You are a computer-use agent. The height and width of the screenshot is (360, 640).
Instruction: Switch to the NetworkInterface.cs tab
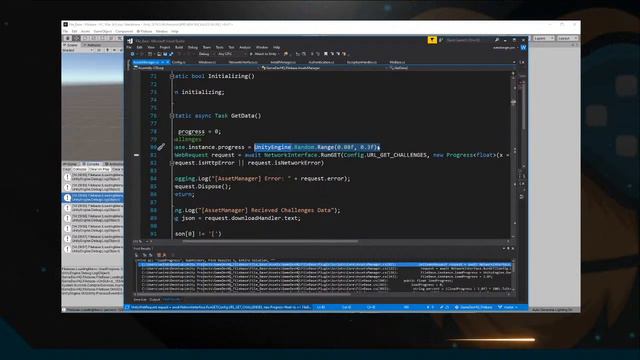pyautogui.click(x=243, y=62)
